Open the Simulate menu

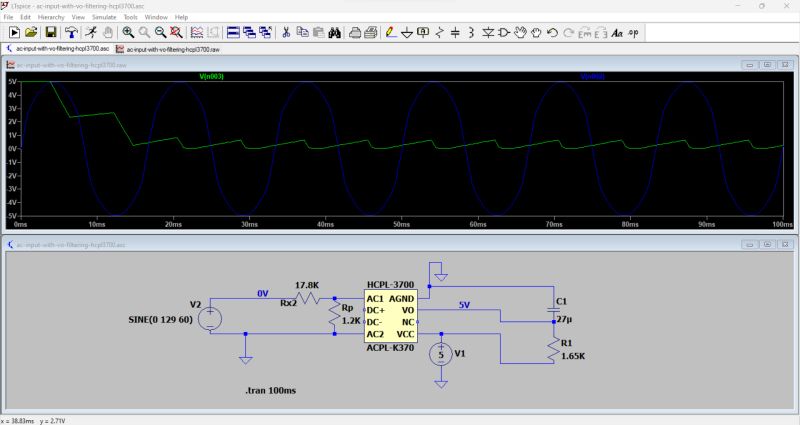tap(104, 17)
